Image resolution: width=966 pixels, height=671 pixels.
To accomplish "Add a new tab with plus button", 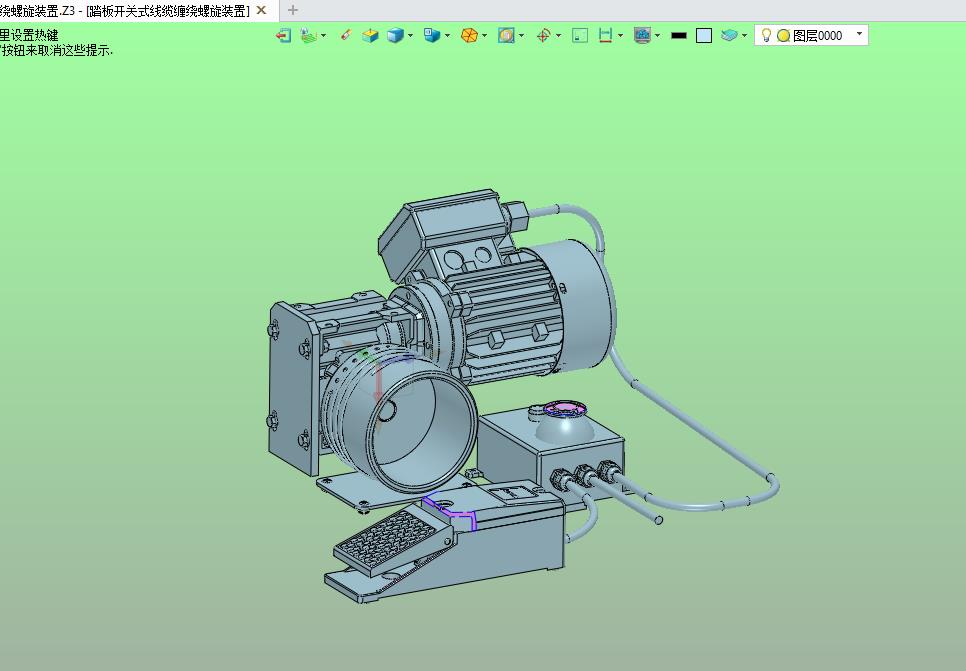I will (x=293, y=10).
